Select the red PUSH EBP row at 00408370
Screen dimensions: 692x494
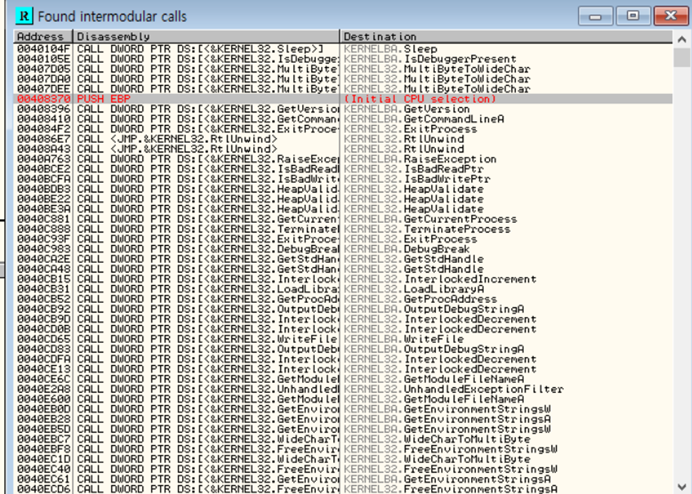[343, 99]
